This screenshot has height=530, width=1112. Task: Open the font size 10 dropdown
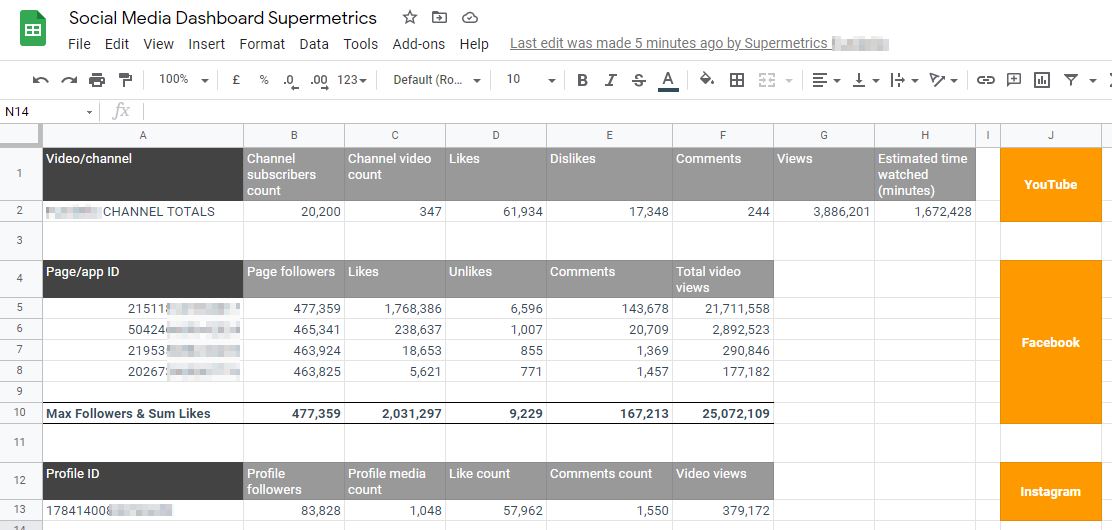[x=530, y=80]
